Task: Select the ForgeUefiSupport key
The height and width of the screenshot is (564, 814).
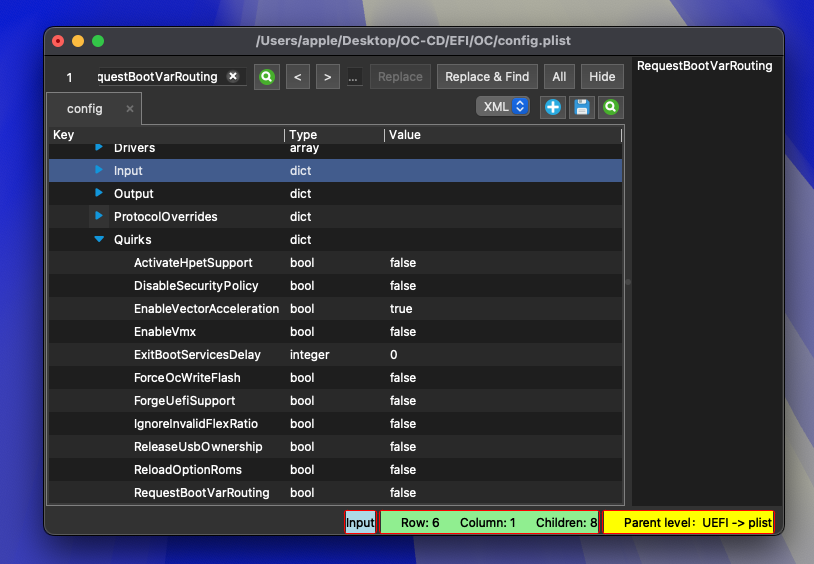Action: point(184,400)
